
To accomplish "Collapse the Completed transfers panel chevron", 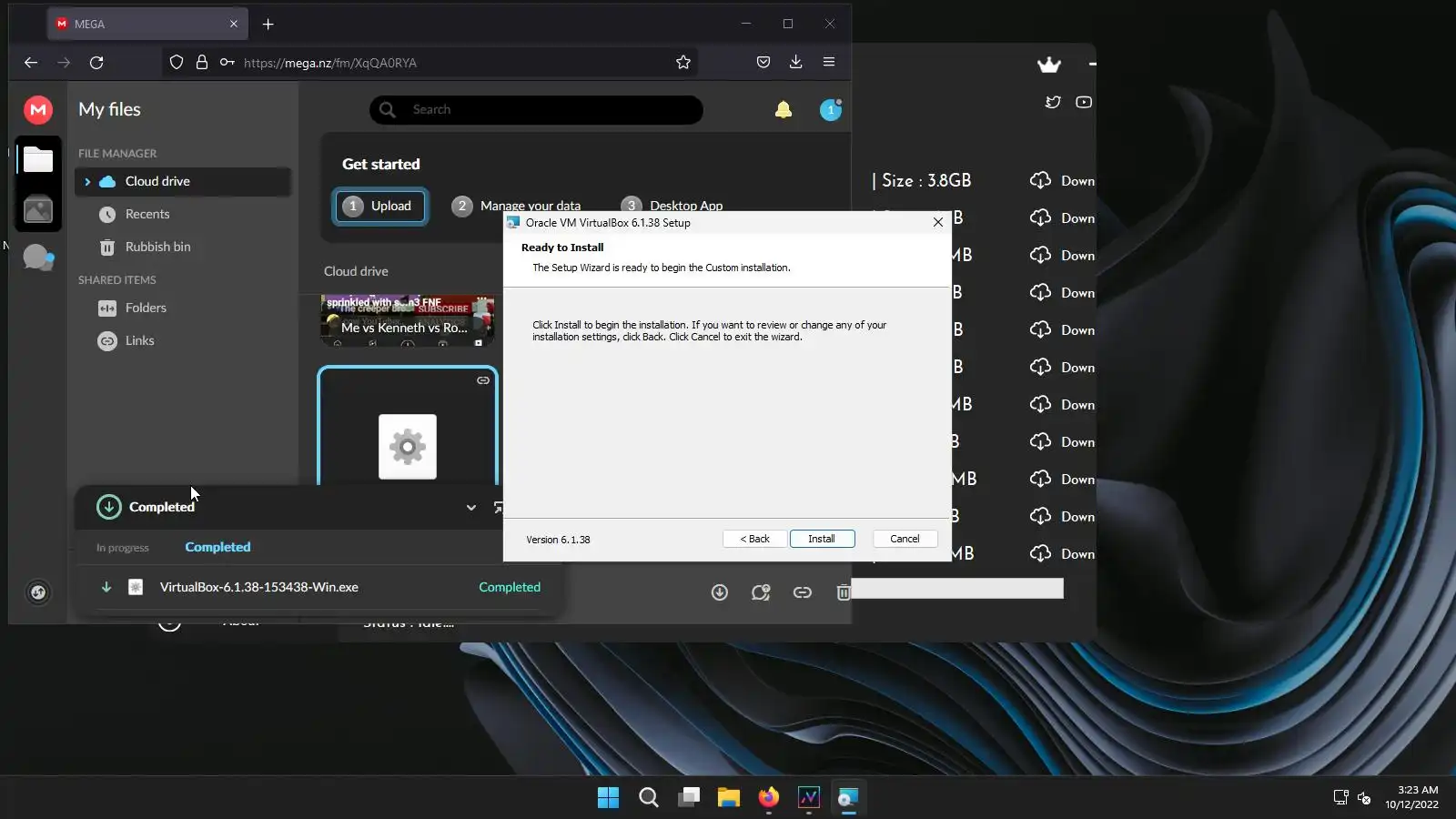I will (x=471, y=508).
